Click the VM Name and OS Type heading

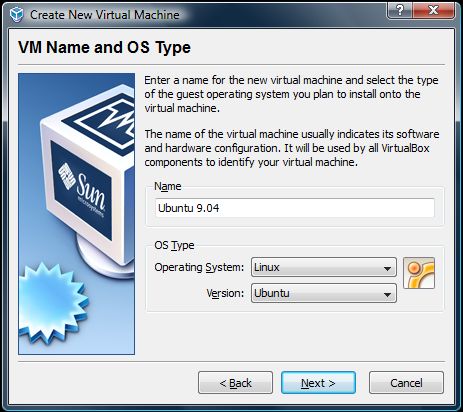[x=104, y=47]
